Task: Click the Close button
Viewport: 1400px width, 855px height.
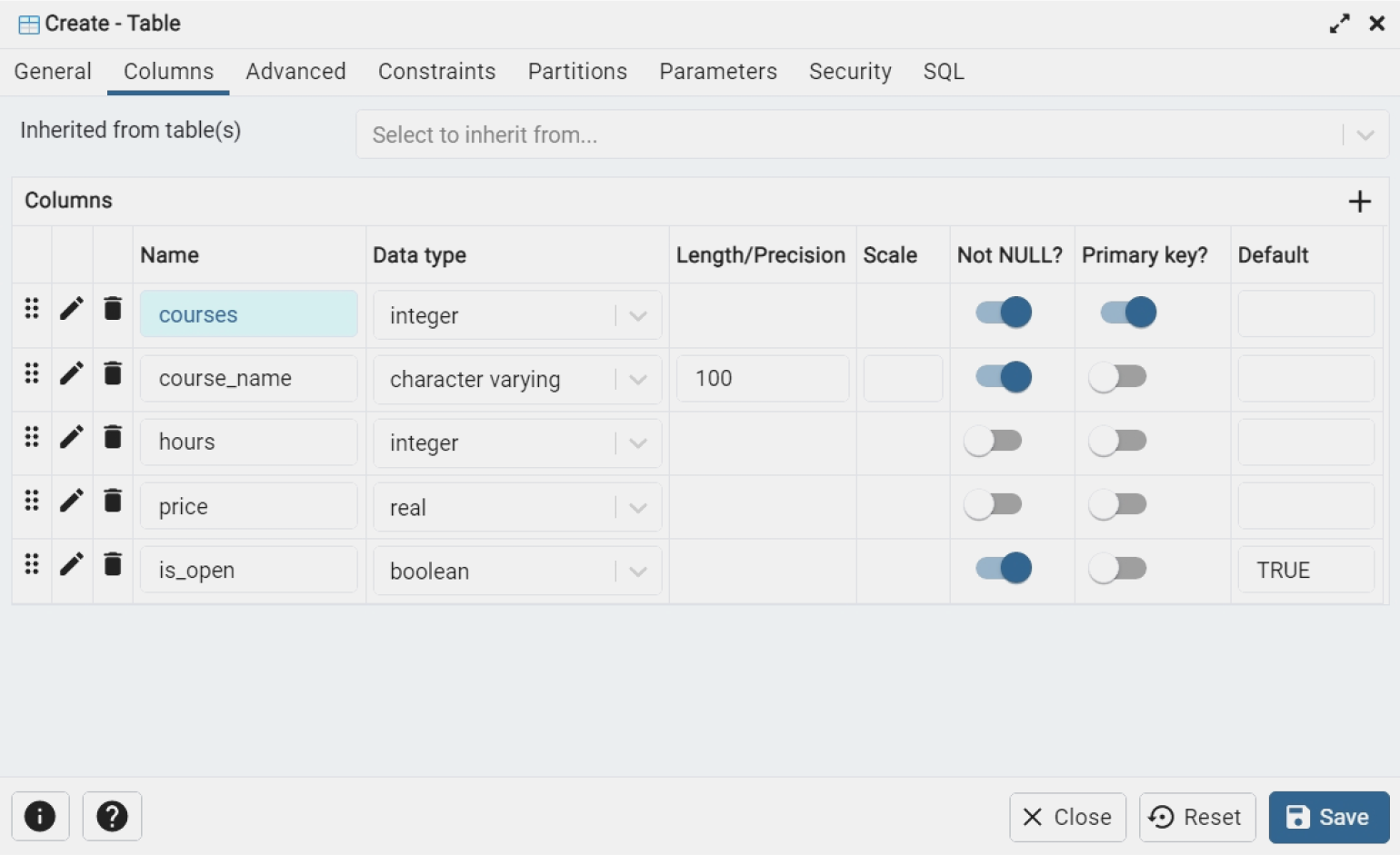Action: [x=1067, y=817]
